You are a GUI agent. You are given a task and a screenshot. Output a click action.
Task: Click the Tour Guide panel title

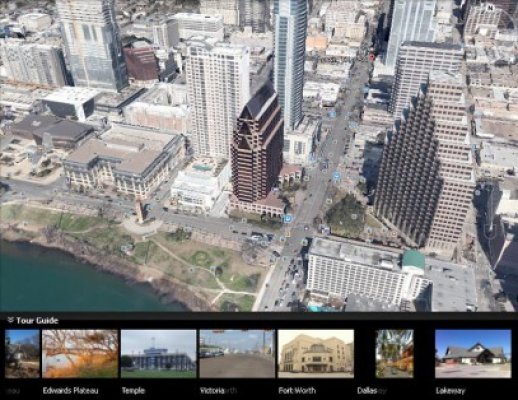[x=37, y=320]
